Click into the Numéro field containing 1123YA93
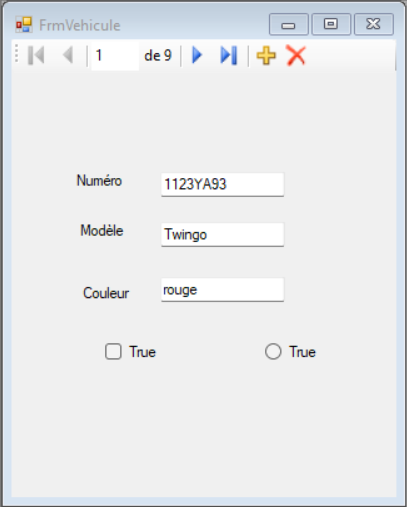The image size is (407, 507). pyautogui.click(x=222, y=184)
